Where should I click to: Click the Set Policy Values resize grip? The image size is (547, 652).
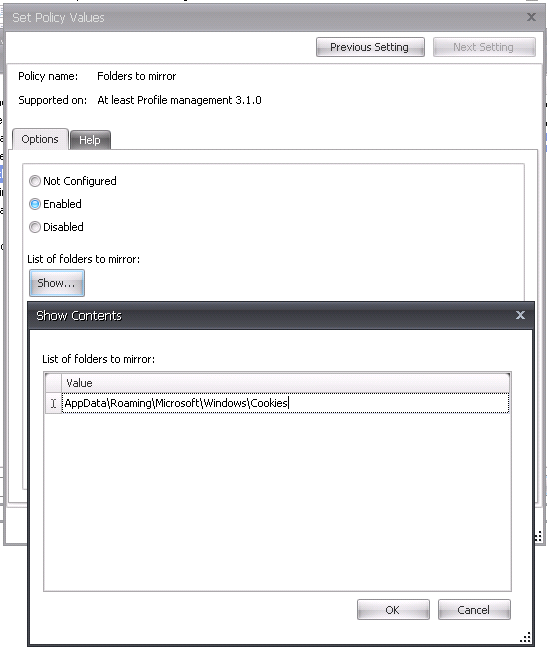point(538,536)
